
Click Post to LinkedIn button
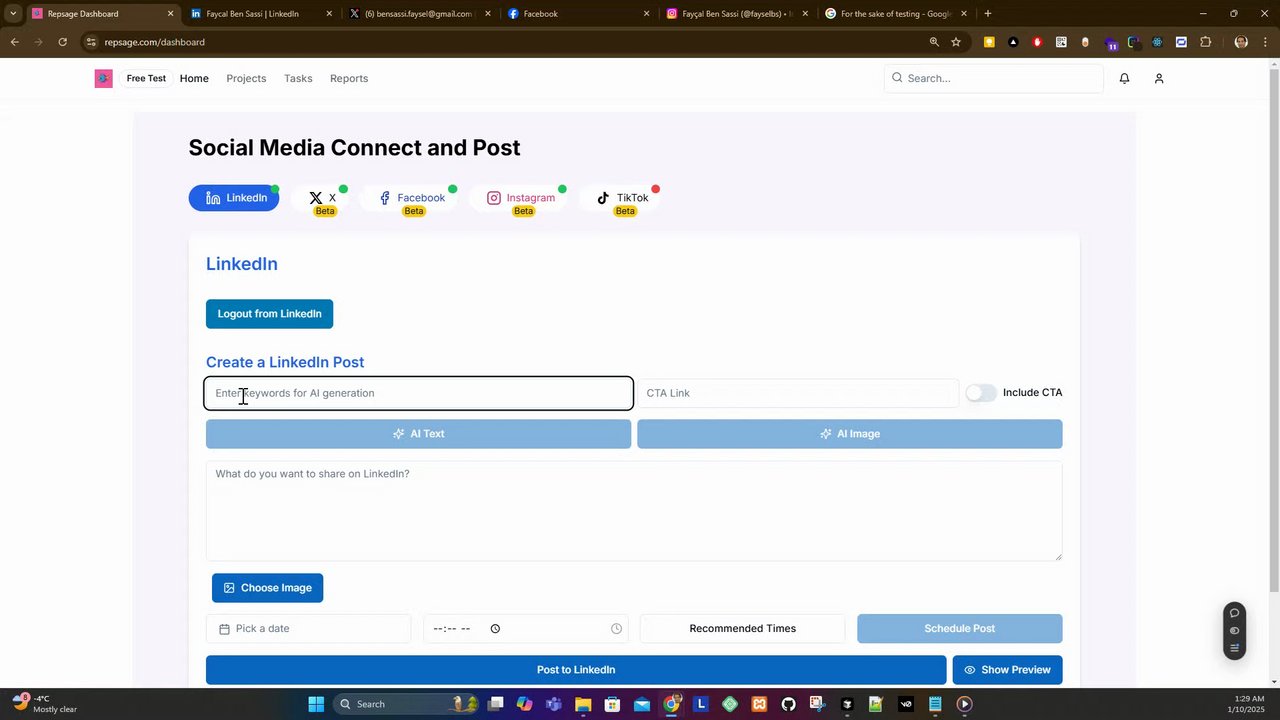point(576,670)
